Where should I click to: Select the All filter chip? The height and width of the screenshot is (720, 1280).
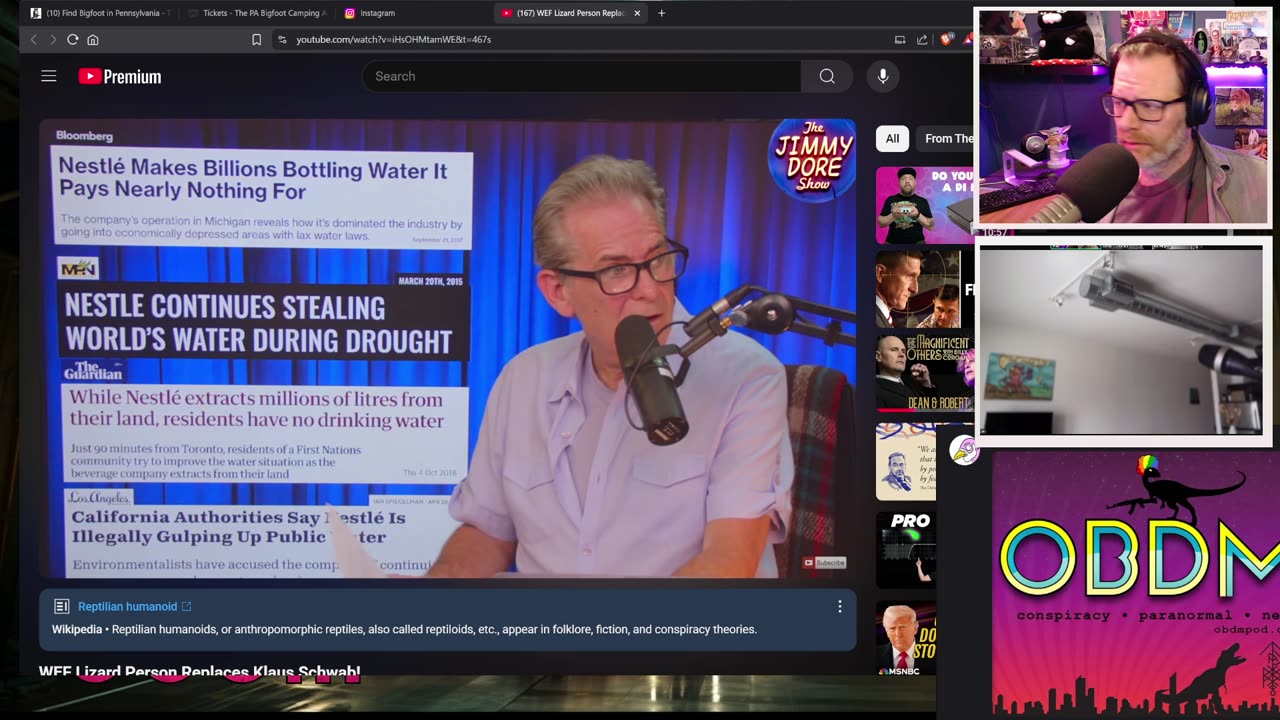[892, 138]
